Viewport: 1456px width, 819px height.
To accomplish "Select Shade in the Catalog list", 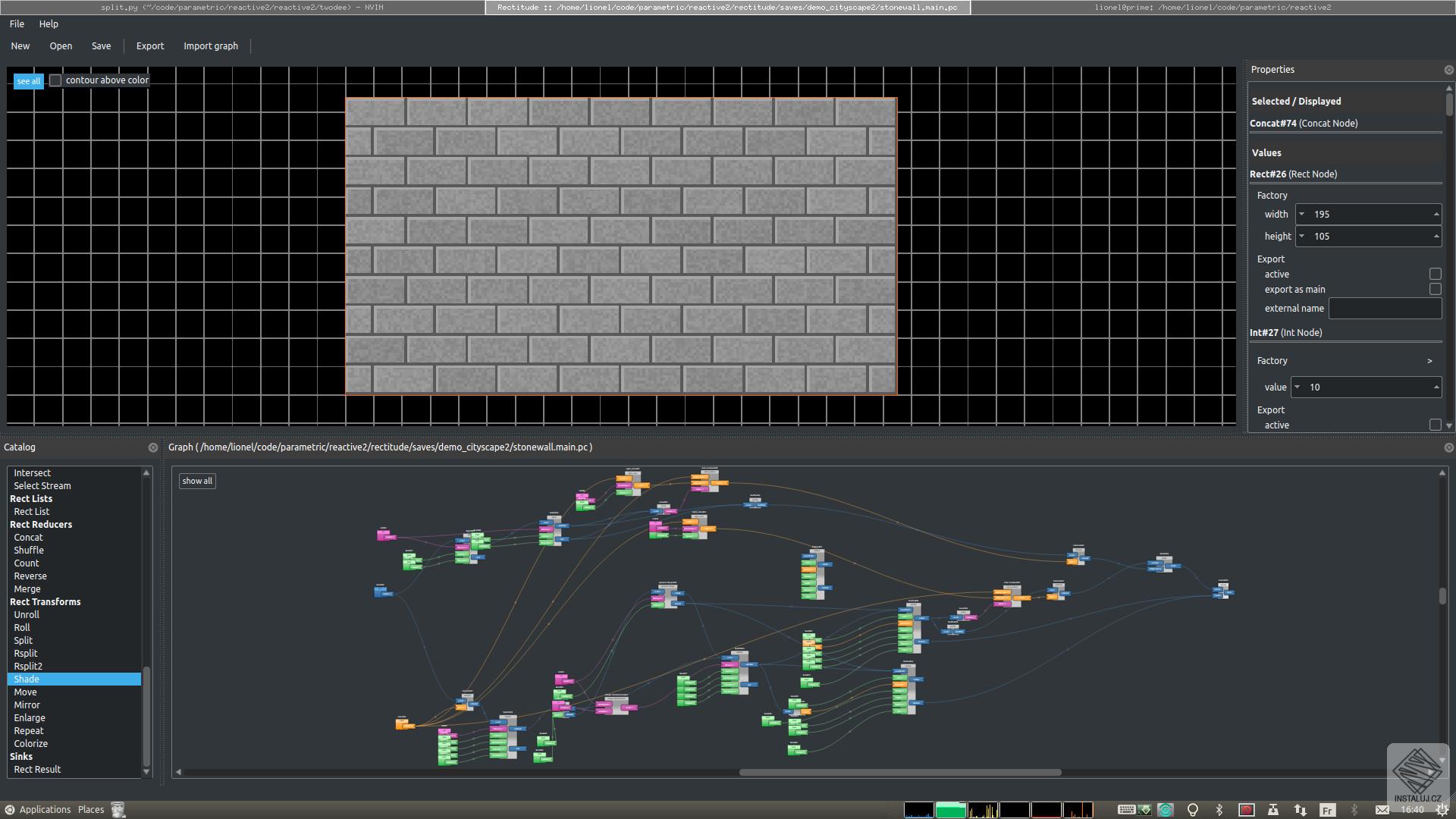I will click(x=27, y=679).
